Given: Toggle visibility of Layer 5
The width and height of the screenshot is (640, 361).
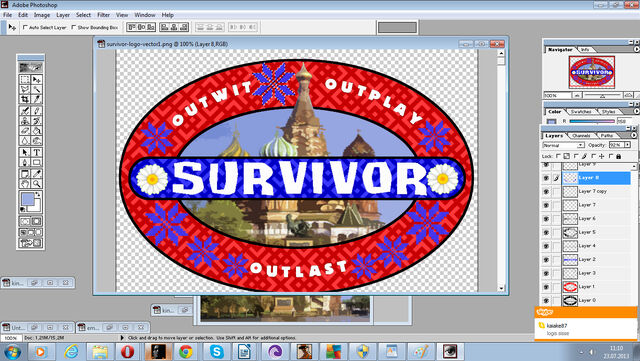Looking at the screenshot, I should (546, 232).
